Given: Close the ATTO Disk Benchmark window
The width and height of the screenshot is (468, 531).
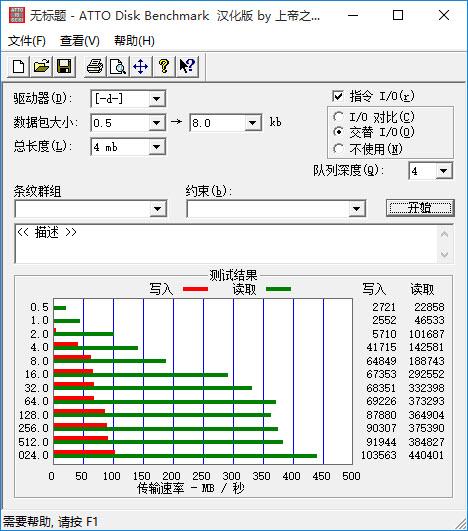Looking at the screenshot, I should (444, 15).
